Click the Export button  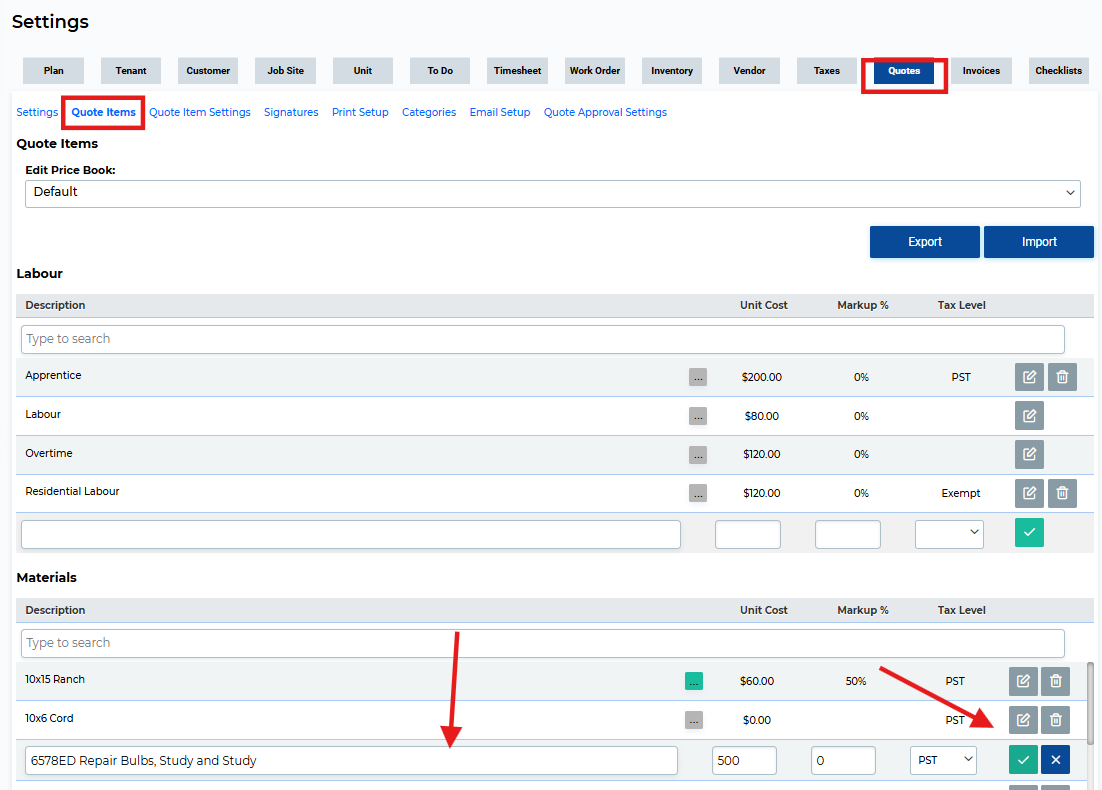pos(924,242)
